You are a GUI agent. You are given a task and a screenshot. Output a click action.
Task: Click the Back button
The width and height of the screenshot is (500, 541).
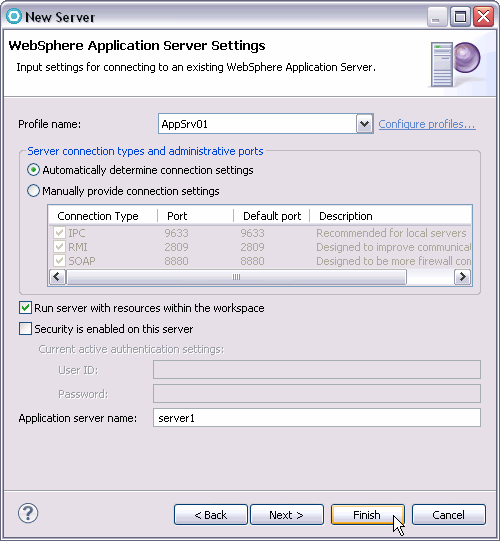211,515
